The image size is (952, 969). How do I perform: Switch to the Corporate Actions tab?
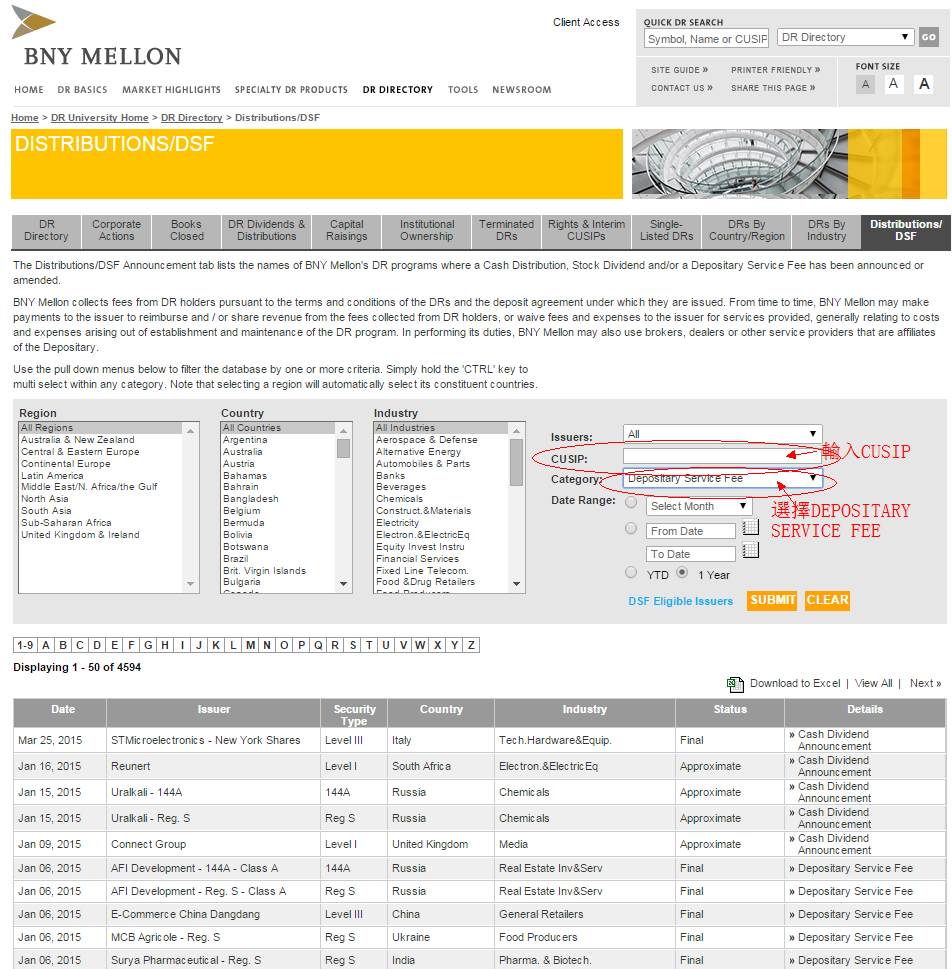(116, 231)
